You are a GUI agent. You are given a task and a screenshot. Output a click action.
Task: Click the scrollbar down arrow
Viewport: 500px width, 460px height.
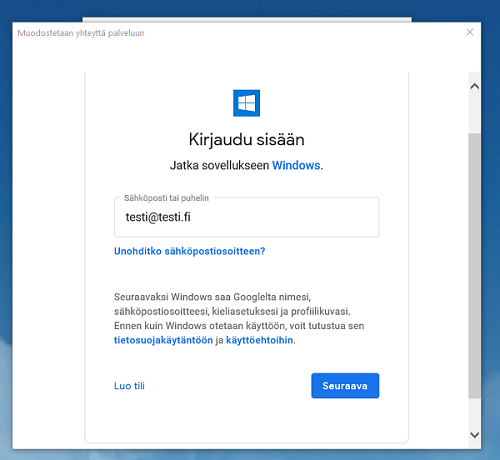(474, 435)
